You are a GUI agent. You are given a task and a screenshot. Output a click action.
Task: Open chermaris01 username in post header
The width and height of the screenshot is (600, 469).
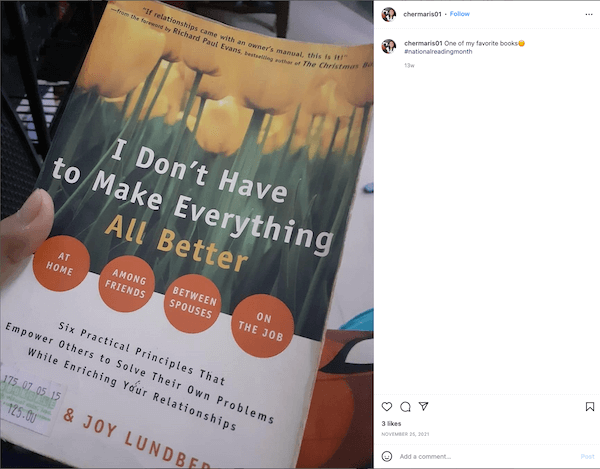click(422, 14)
